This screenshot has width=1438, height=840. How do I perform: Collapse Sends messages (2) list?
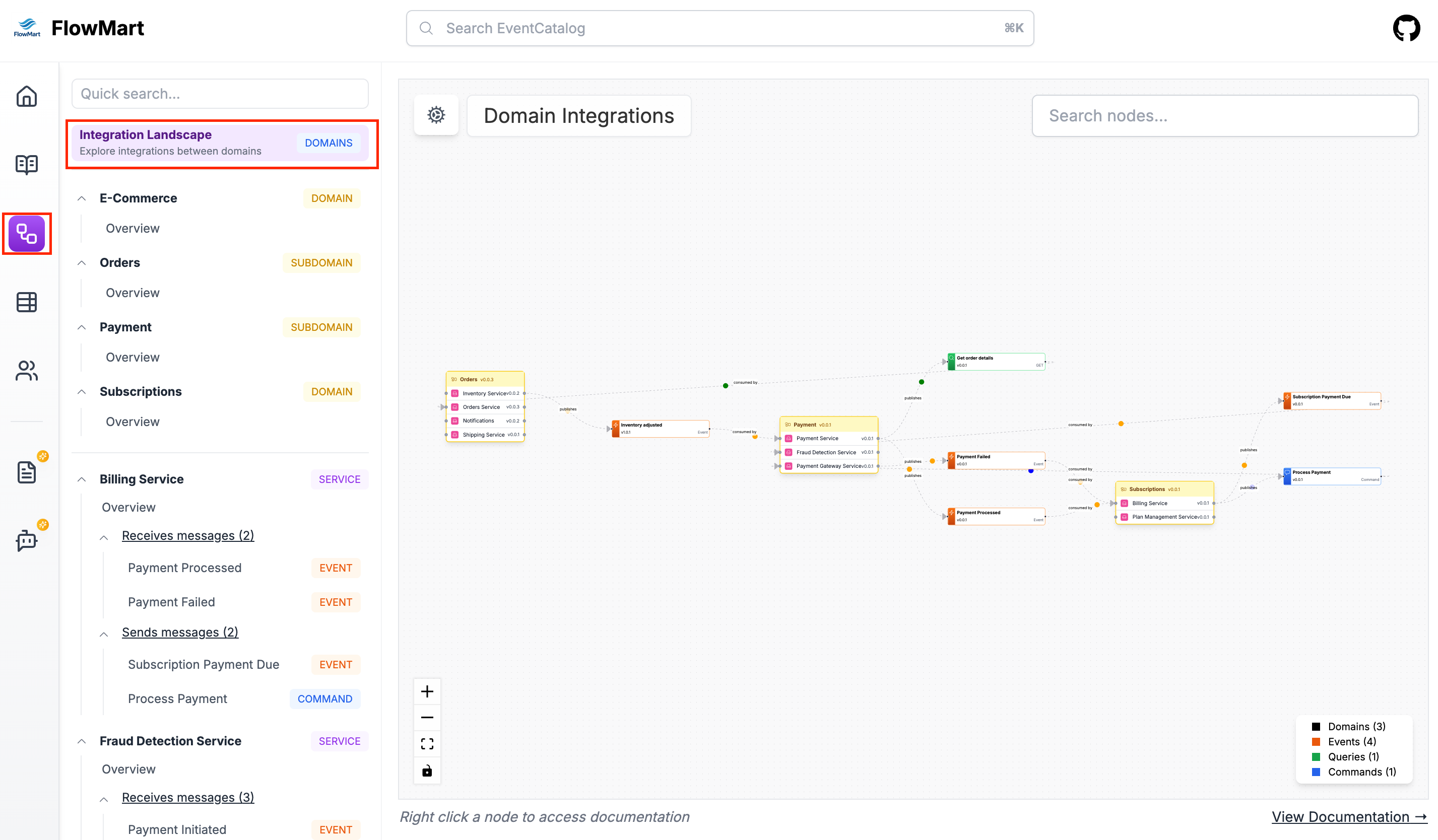[104, 633]
